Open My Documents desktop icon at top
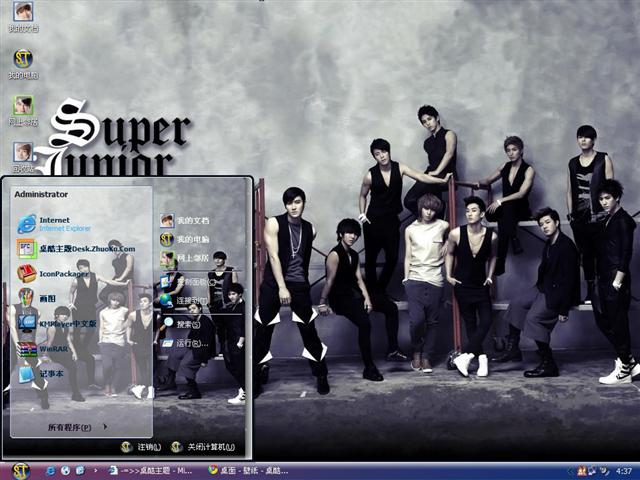Image resolution: width=640 pixels, height=480 pixels. [23, 16]
